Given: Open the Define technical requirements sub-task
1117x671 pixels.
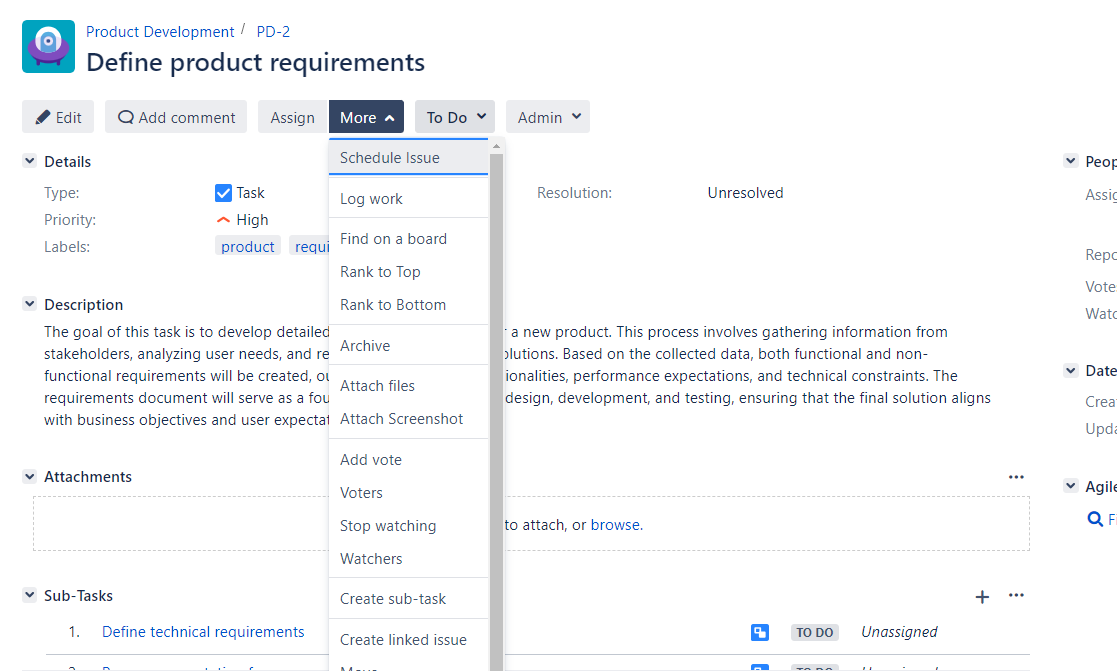Looking at the screenshot, I should pos(203,632).
